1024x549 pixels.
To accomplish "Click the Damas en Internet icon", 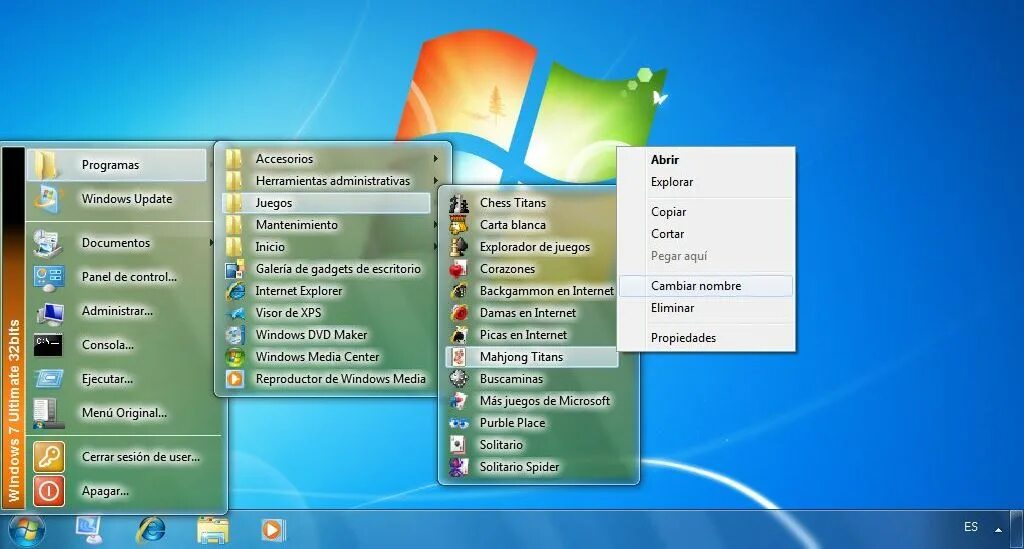I will coord(459,313).
